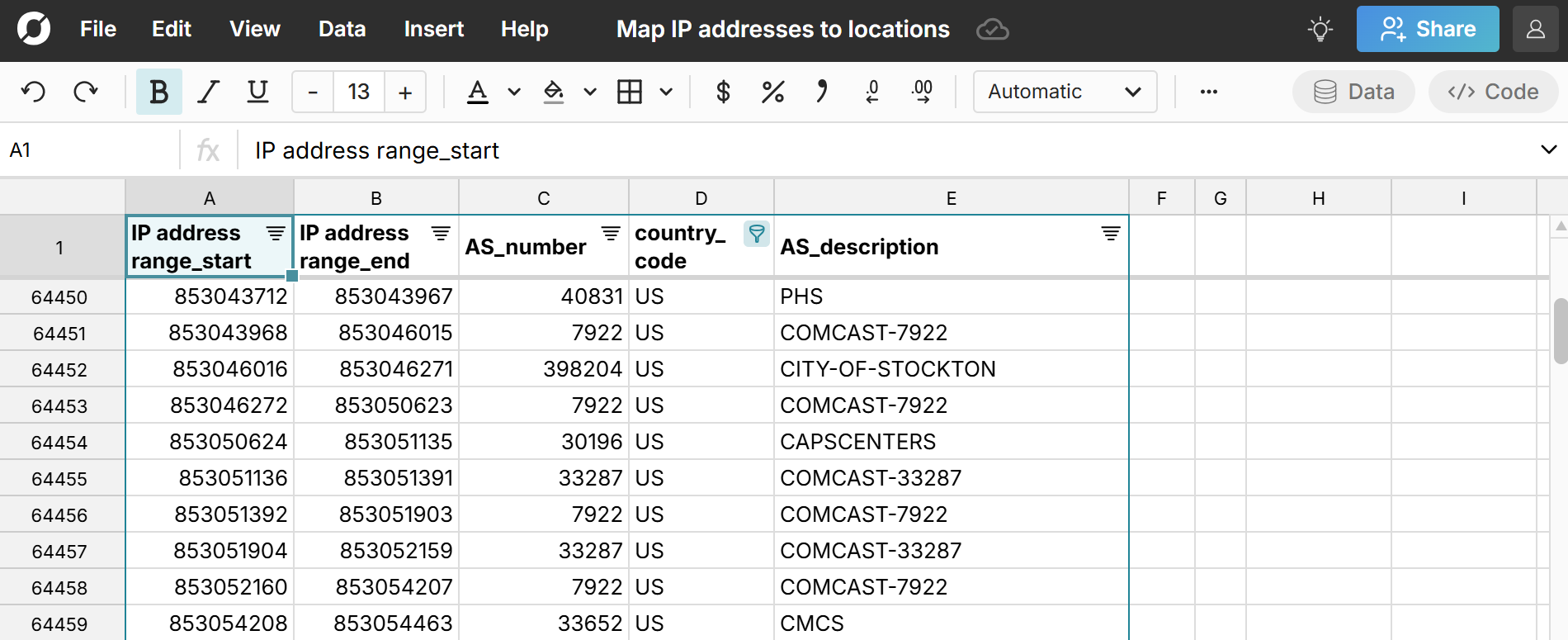Viewport: 1568px width, 640px height.
Task: Expand the text color options arrow
Action: pos(514,92)
